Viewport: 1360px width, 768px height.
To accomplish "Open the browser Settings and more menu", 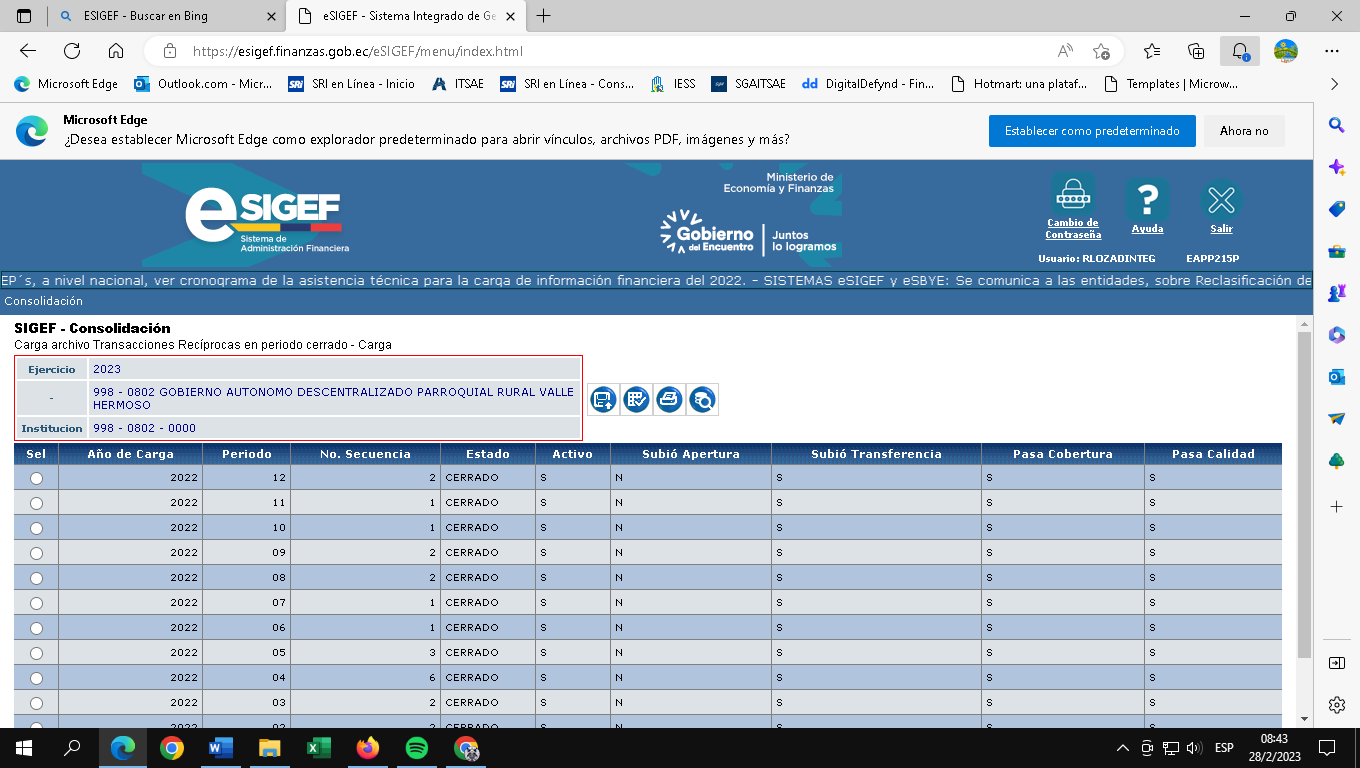I will (1331, 51).
